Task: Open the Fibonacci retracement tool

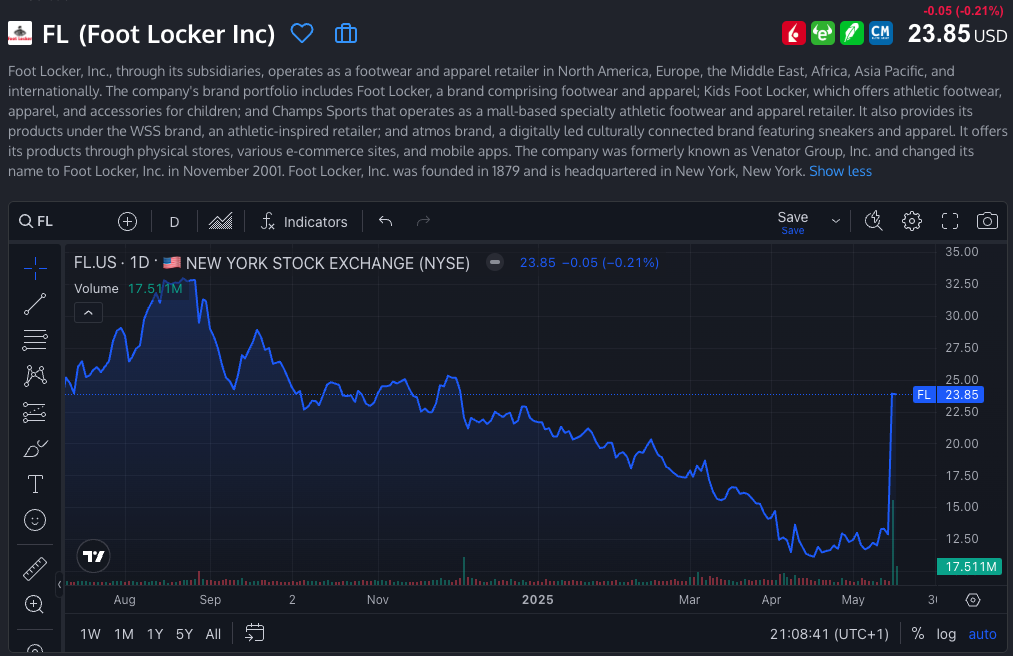Action: 35,340
